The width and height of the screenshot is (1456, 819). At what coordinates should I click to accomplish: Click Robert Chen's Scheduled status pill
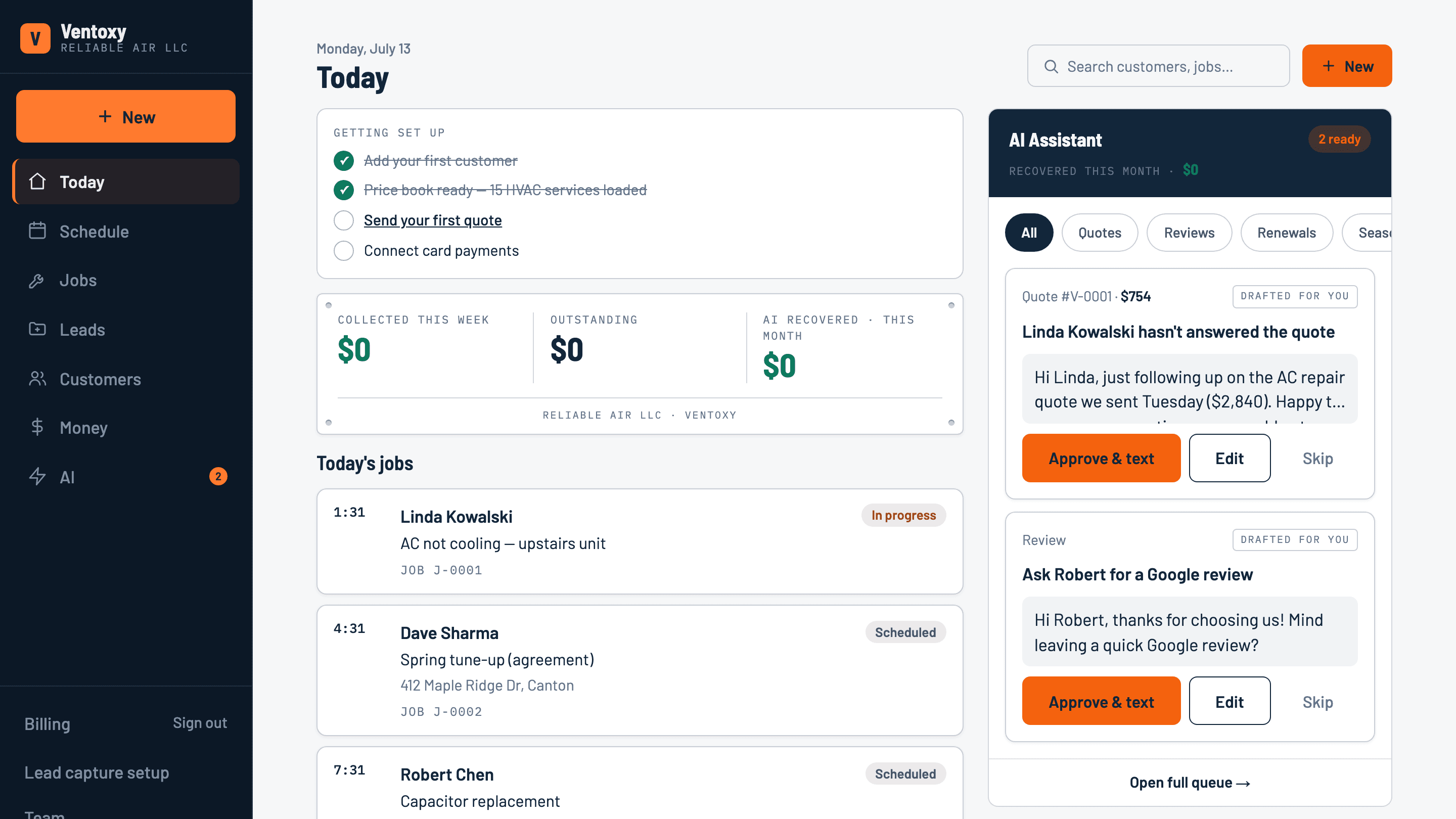click(905, 774)
